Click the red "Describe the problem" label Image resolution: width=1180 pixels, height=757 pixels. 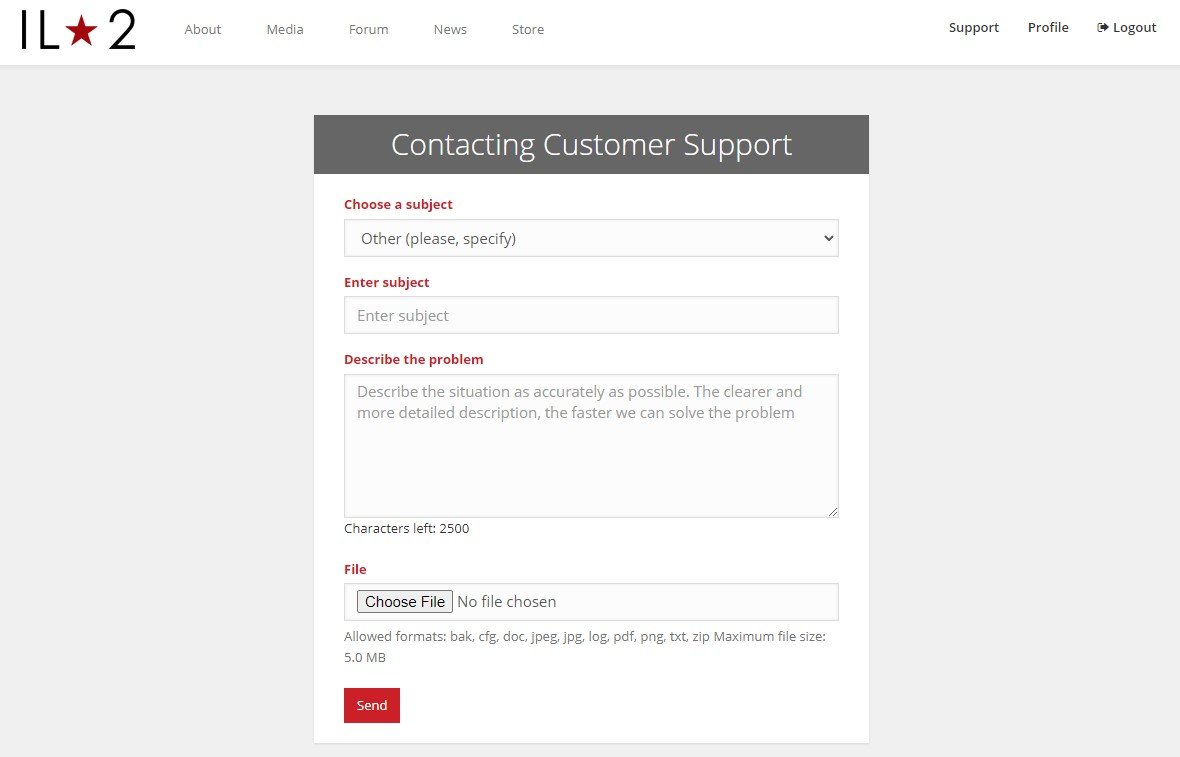413,359
